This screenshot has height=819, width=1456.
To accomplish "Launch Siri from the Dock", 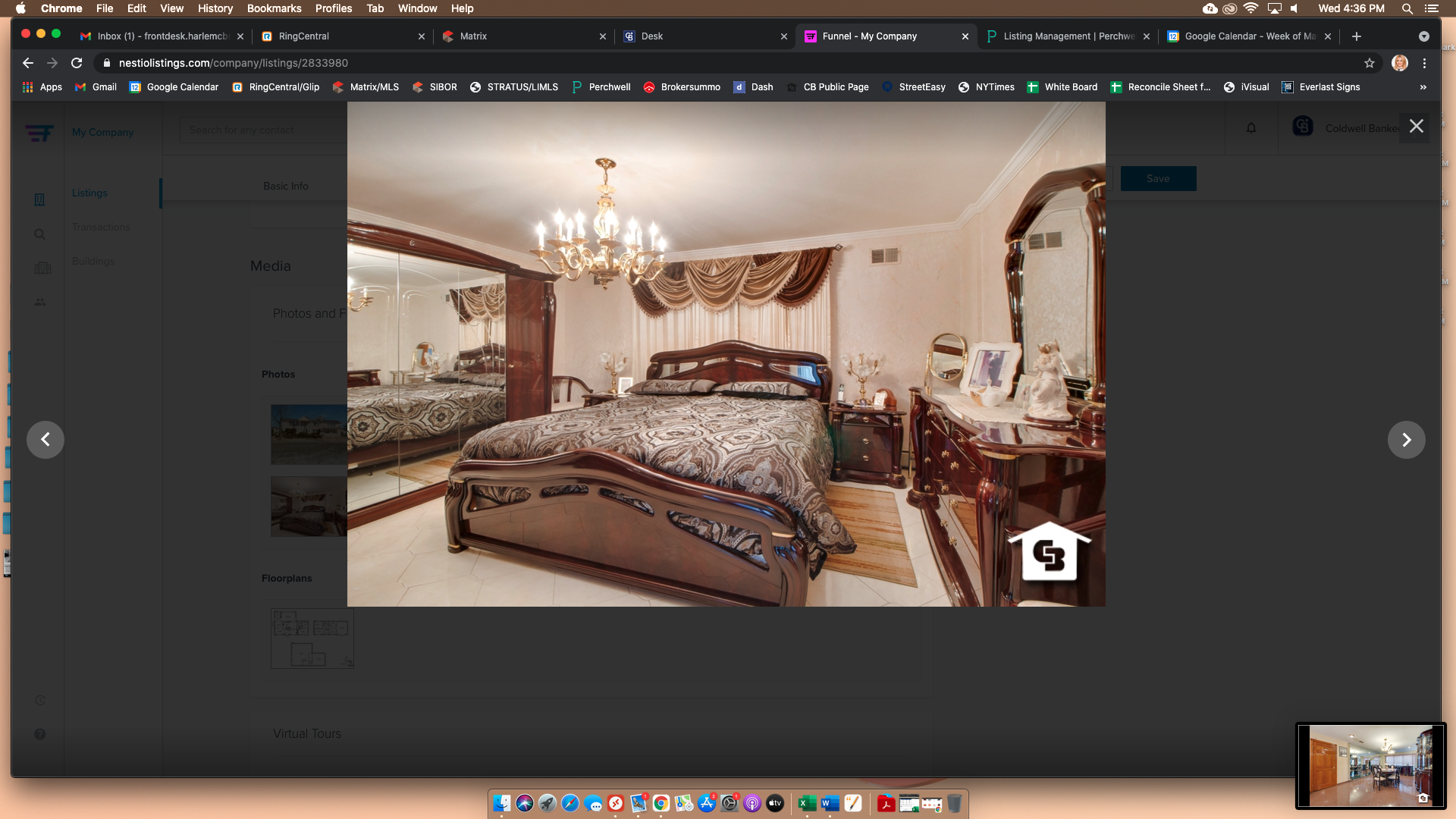I will [x=525, y=803].
